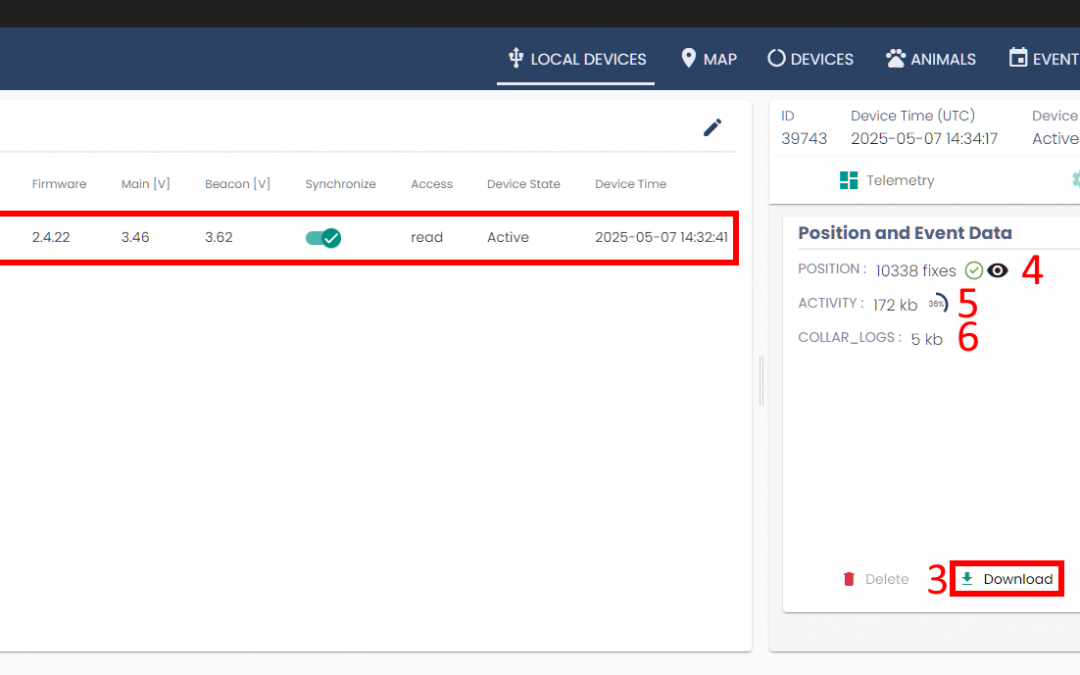Sort by the Device Time column header
1080x675 pixels.
tap(630, 184)
